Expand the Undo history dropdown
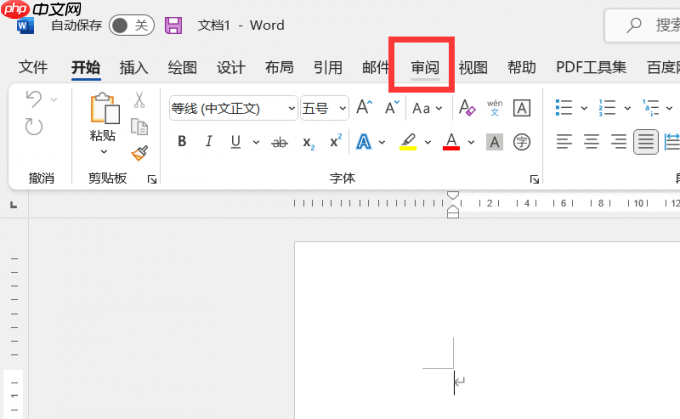This screenshot has height=419, width=680. tap(54, 100)
